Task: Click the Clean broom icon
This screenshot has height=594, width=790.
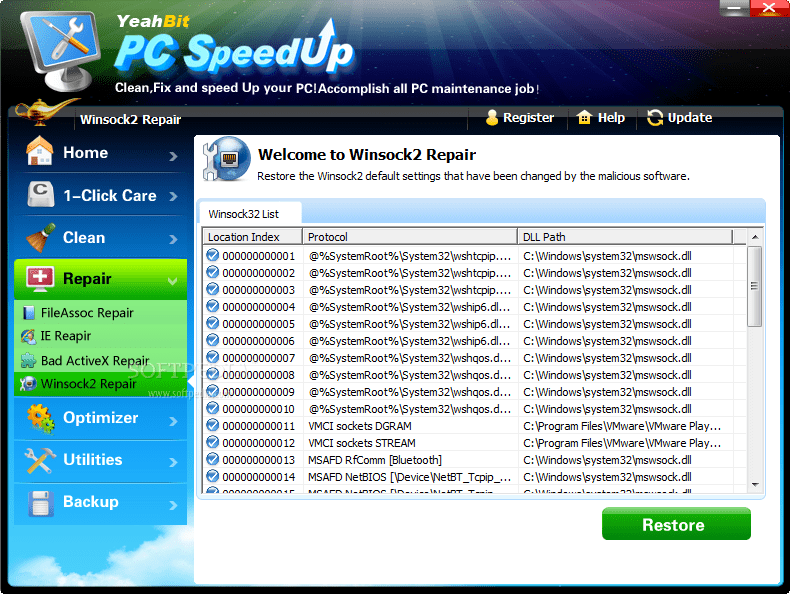Action: [40, 237]
